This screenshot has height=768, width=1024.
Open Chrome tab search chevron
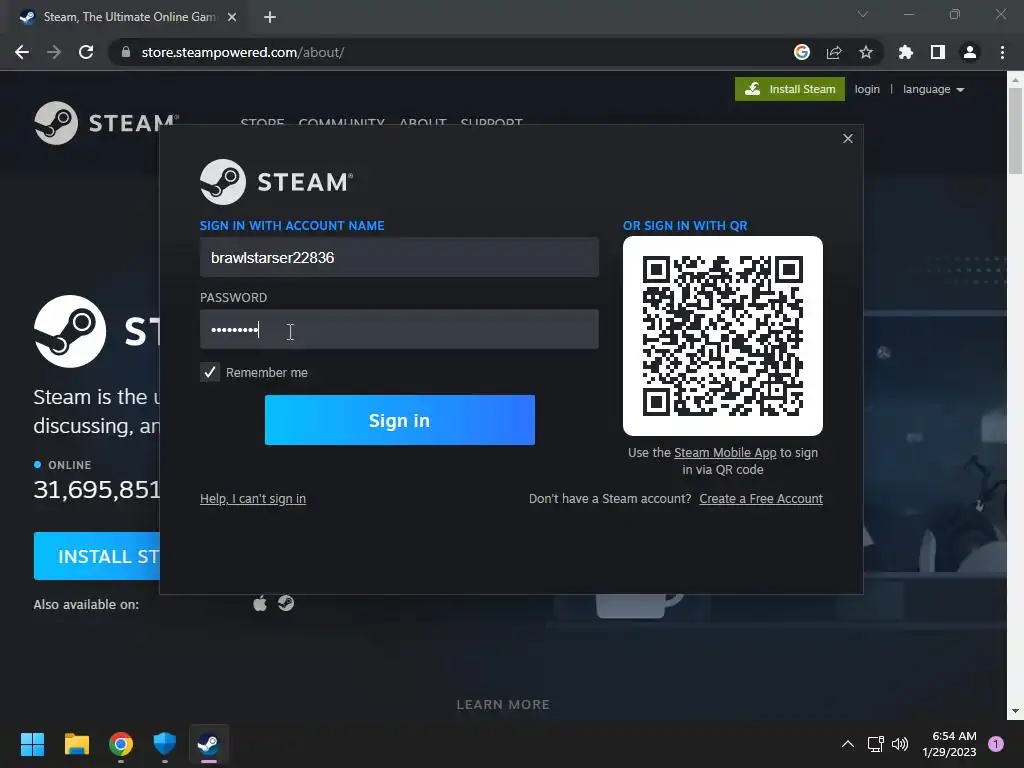[x=863, y=14]
